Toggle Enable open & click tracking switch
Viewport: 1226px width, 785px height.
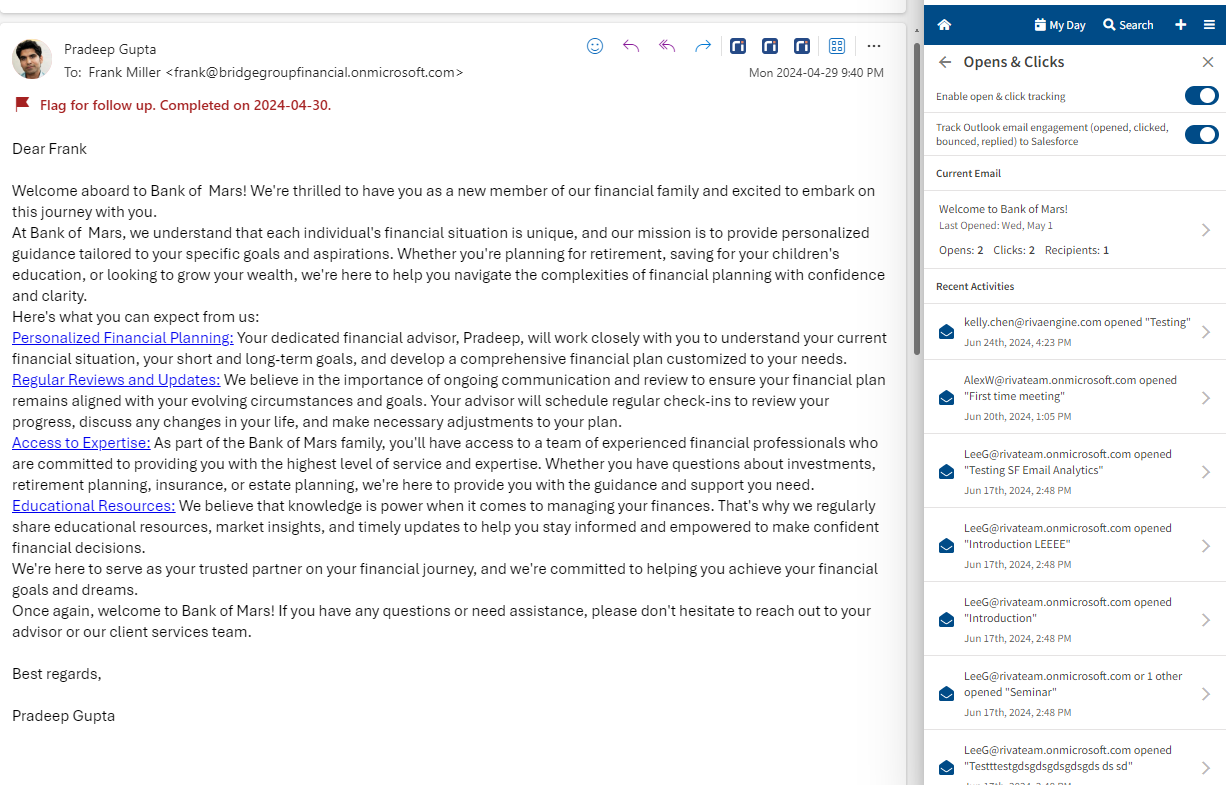(x=1201, y=96)
